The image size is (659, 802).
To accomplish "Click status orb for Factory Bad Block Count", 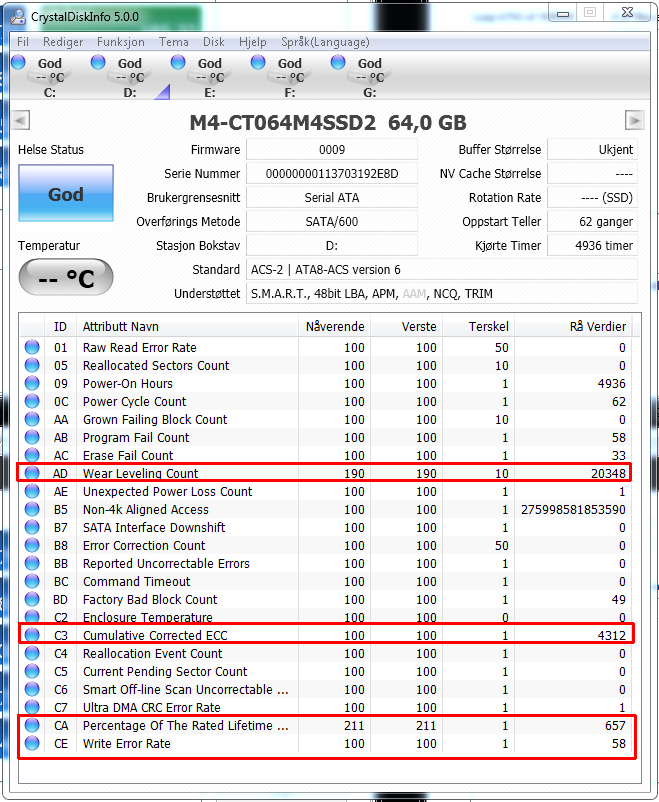I will pyautogui.click(x=32, y=599).
